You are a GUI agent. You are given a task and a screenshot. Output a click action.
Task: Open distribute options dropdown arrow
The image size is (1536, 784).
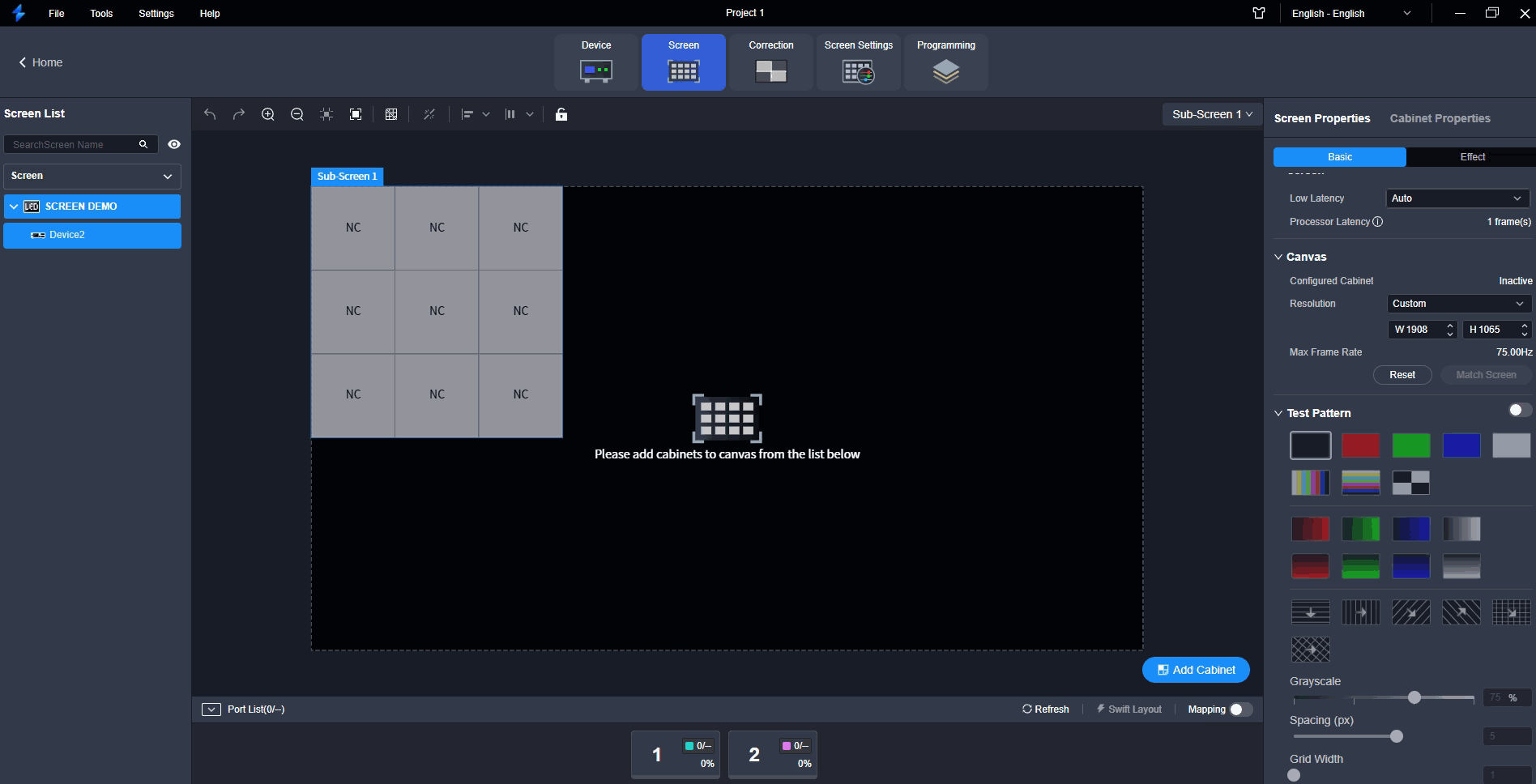coord(530,114)
